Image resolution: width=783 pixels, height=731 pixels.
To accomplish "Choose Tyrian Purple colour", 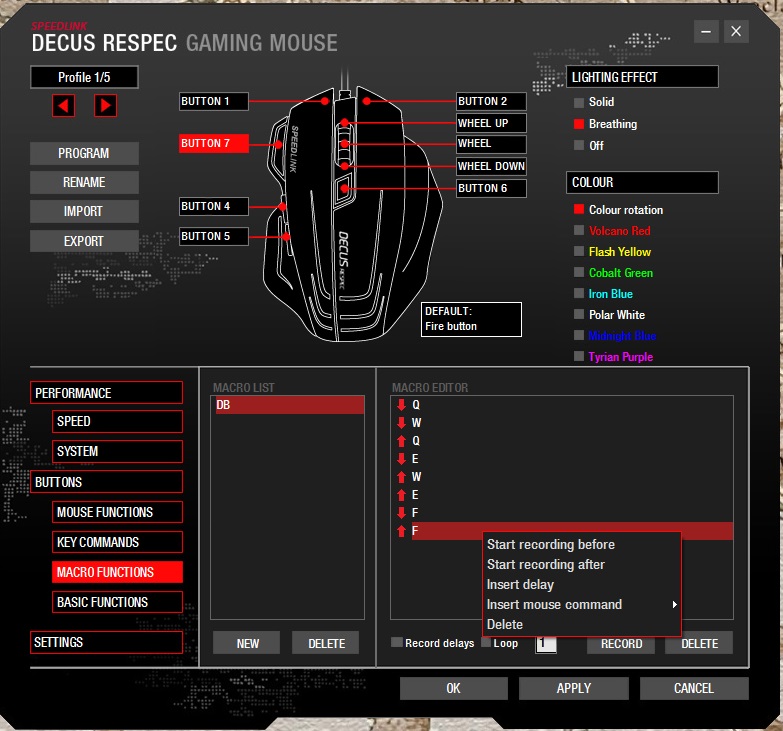I will 579,356.
